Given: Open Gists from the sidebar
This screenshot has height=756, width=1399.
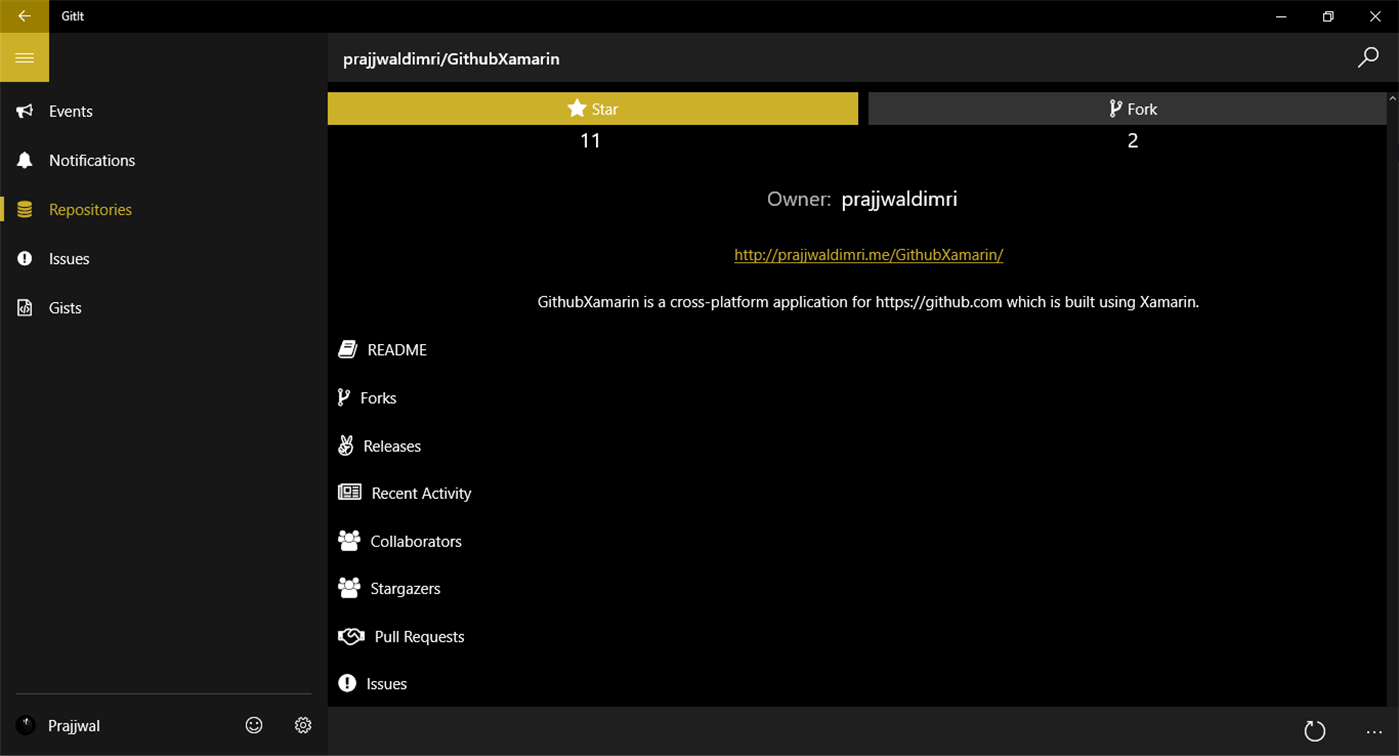Looking at the screenshot, I should [65, 307].
